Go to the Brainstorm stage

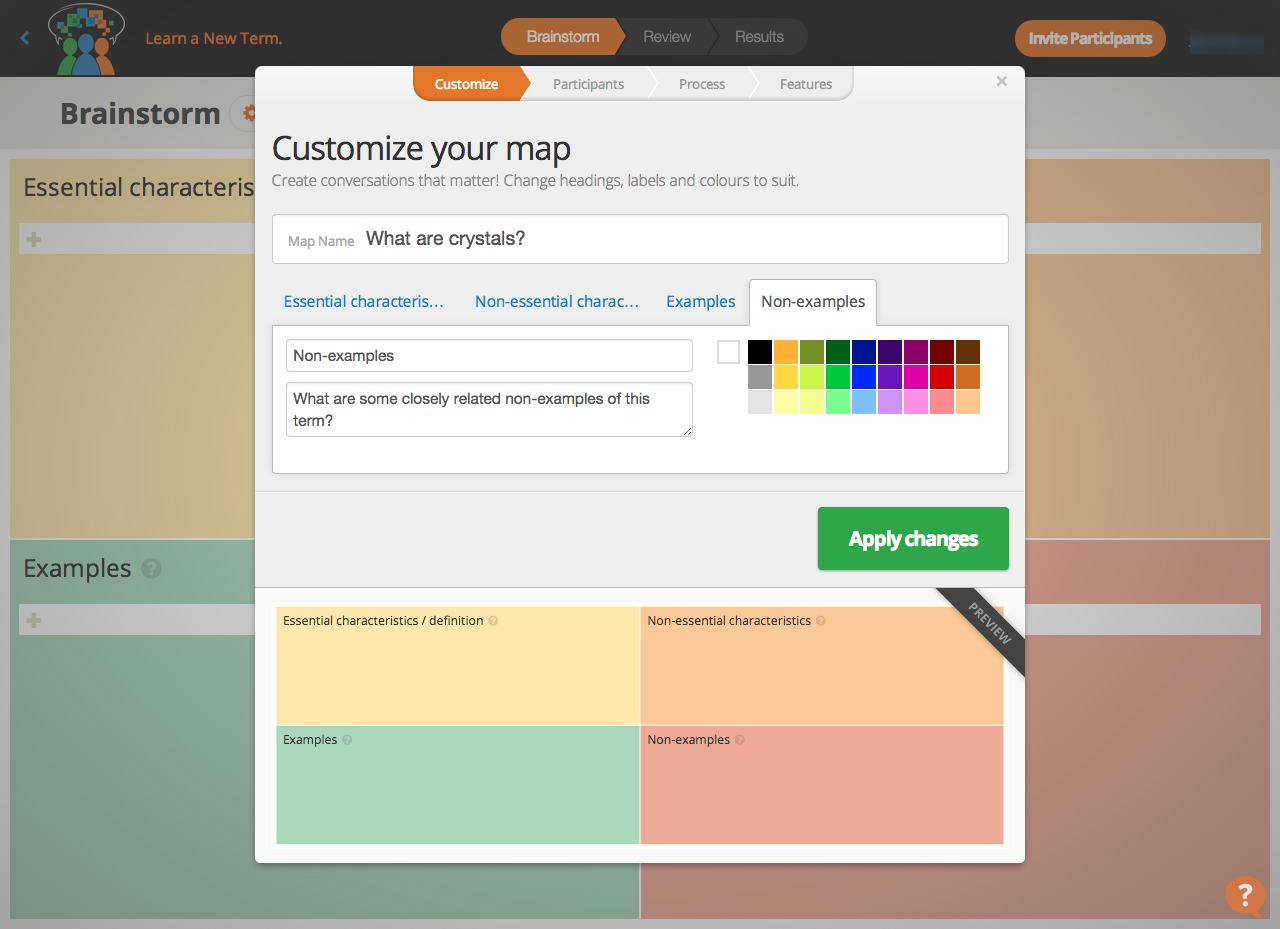point(563,37)
